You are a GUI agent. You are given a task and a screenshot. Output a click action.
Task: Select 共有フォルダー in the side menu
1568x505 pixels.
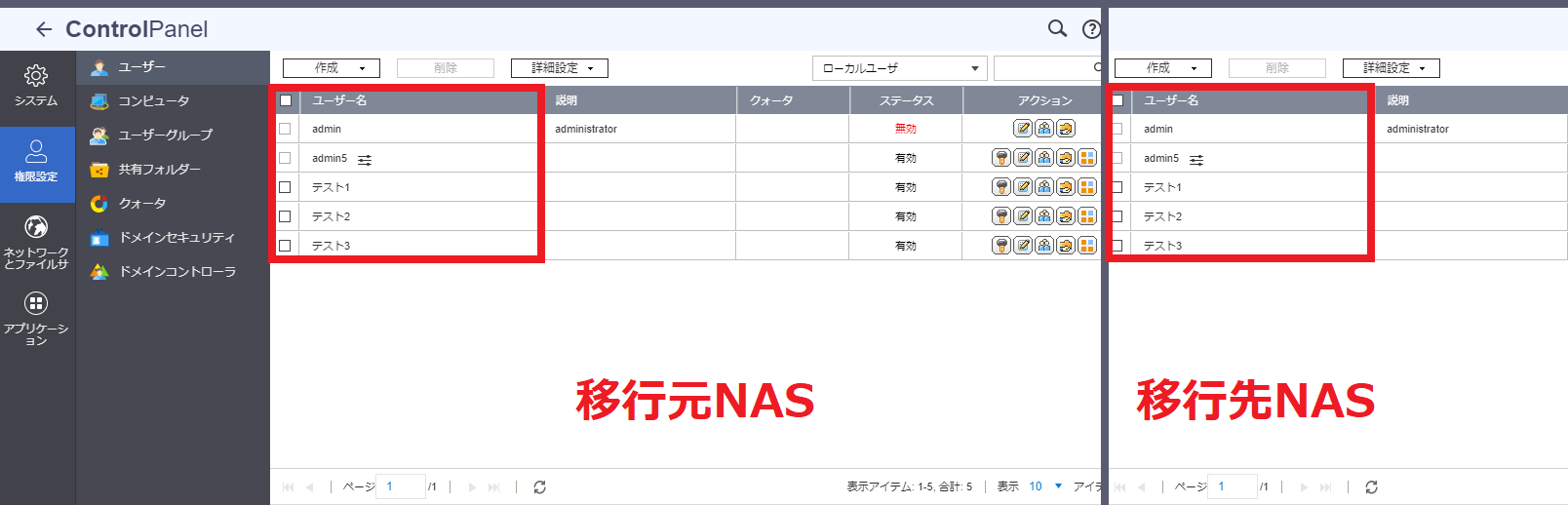[159, 170]
